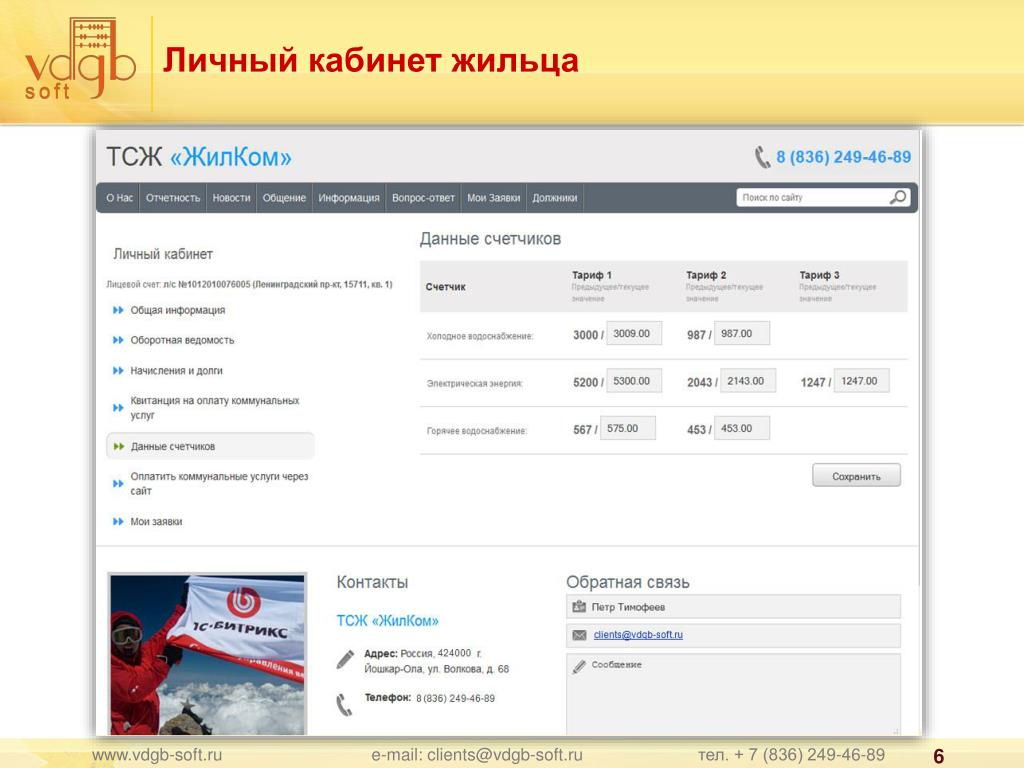Click the Сохранить button
Viewport: 1024px width, 768px height.
point(856,476)
